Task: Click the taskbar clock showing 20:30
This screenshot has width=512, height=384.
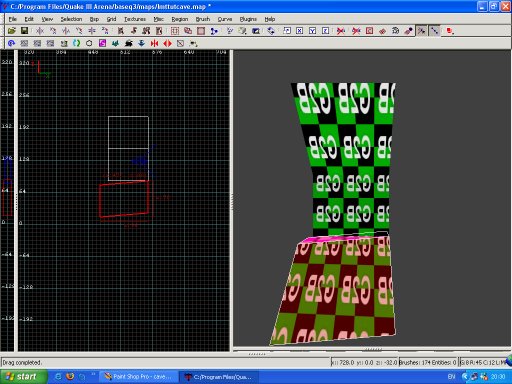Action: click(498, 377)
